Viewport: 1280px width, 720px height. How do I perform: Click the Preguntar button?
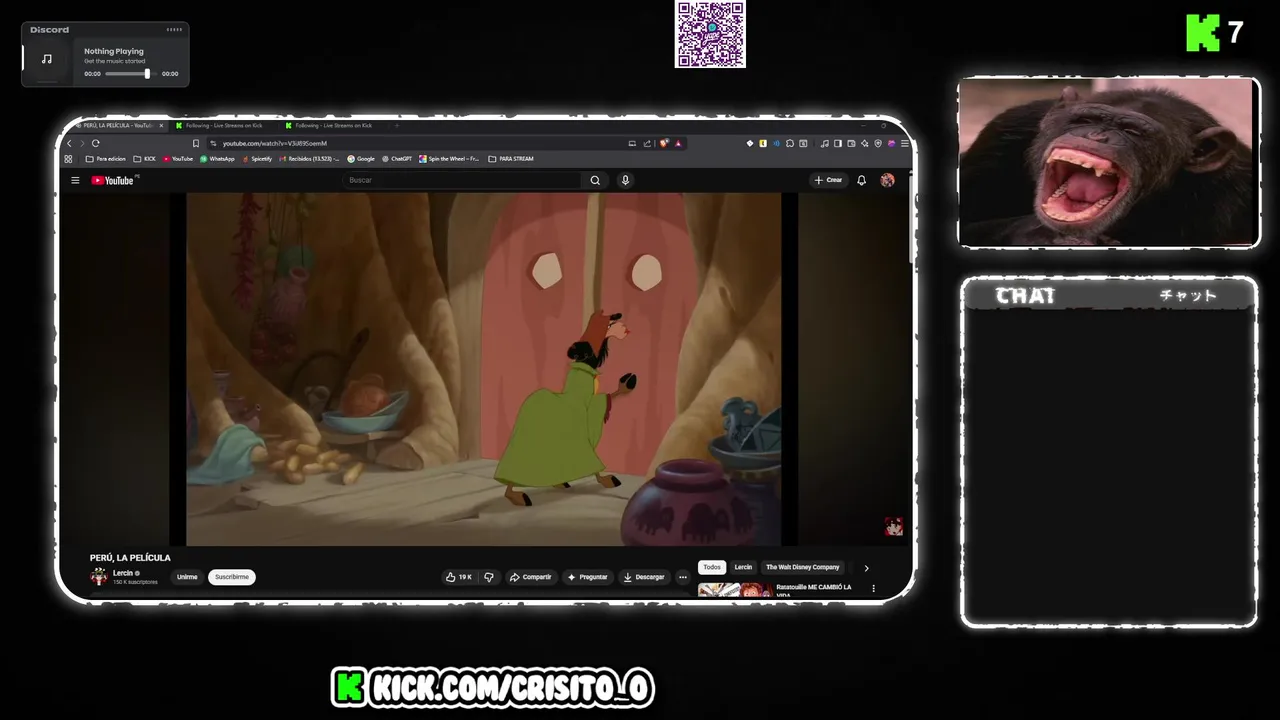587,577
